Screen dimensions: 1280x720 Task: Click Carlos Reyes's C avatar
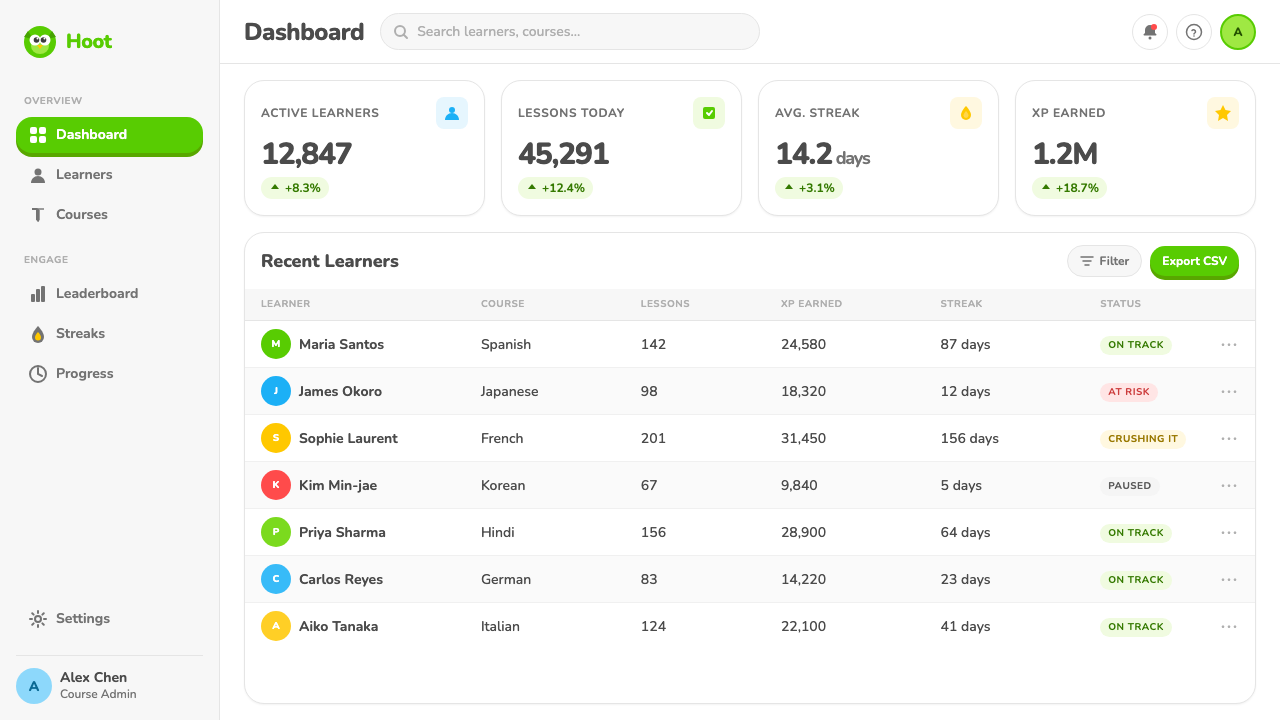coord(276,579)
